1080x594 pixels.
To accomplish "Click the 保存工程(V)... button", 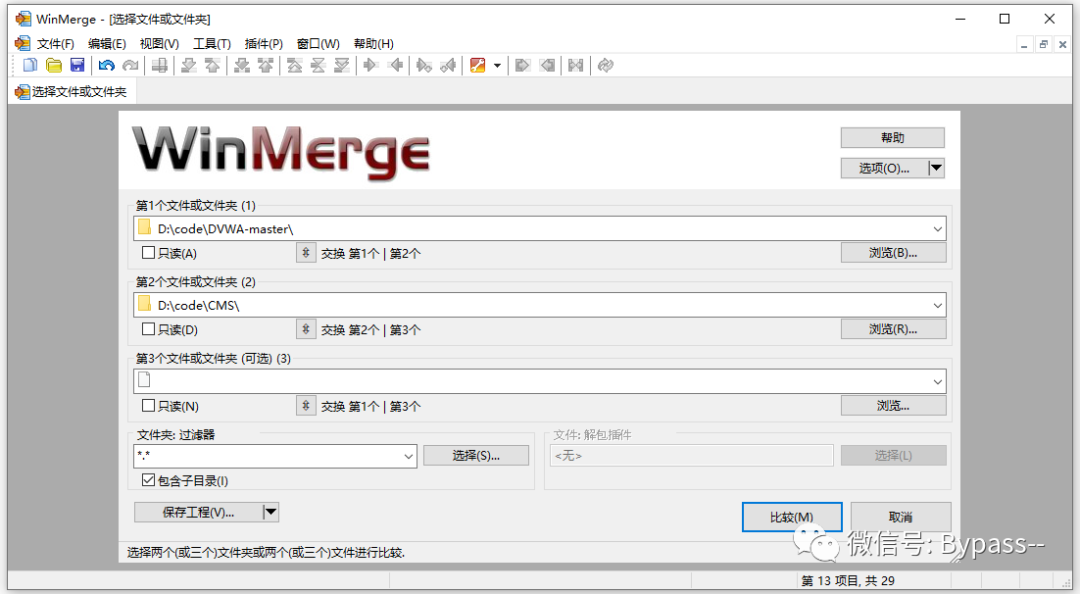I will pos(198,512).
